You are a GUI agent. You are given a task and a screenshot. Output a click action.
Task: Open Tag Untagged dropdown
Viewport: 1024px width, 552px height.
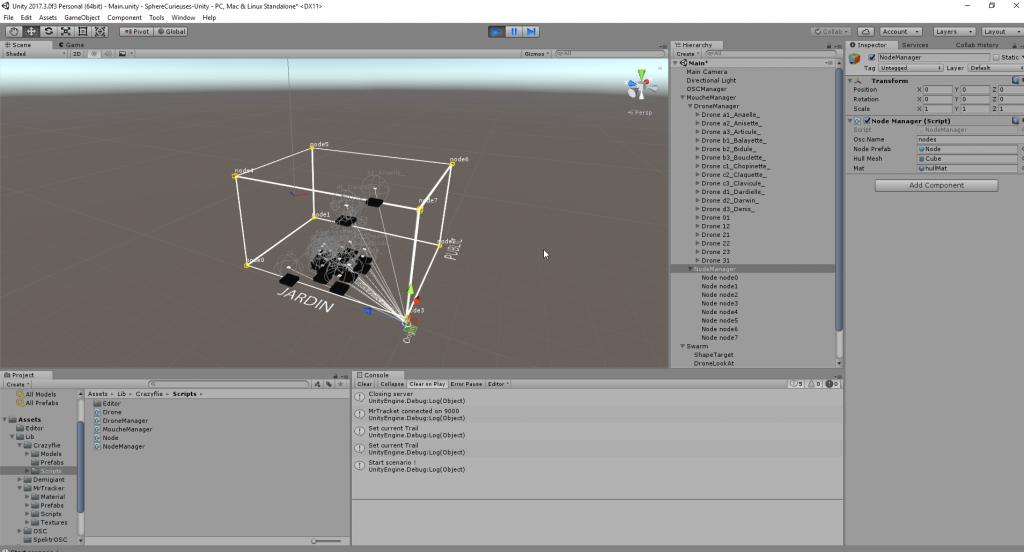coord(910,68)
